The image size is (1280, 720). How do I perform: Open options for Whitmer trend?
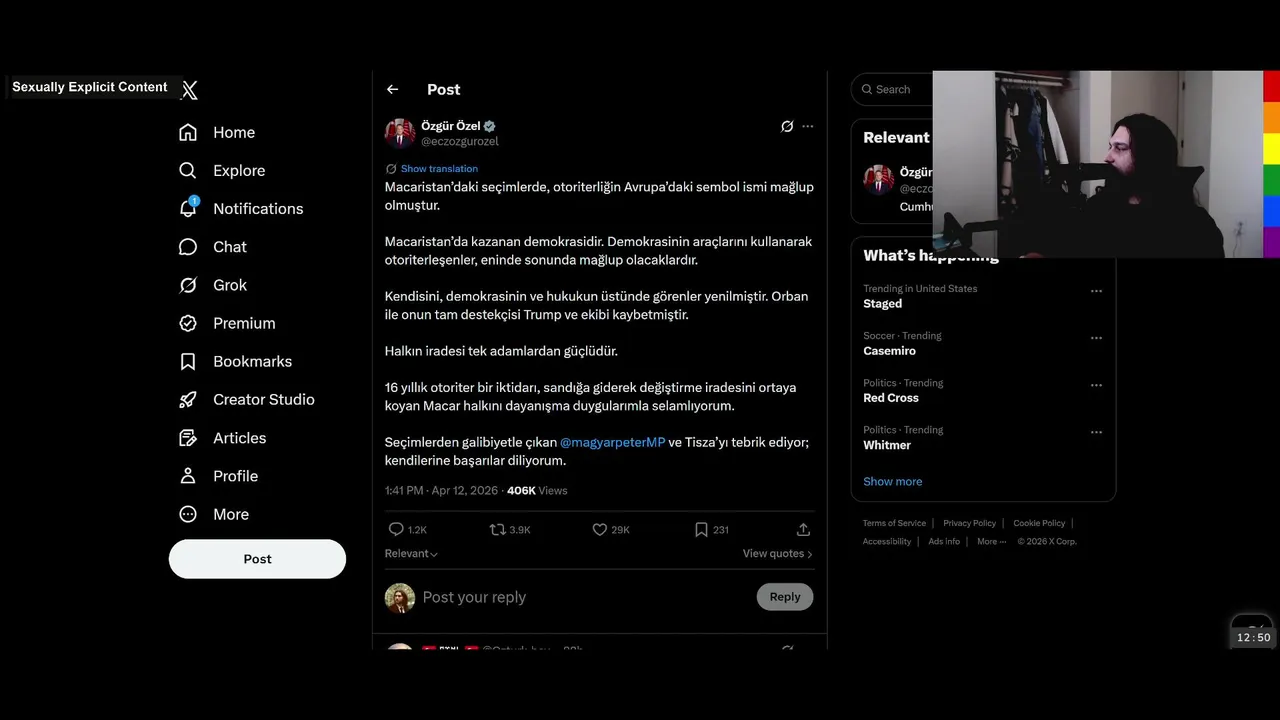1096,432
